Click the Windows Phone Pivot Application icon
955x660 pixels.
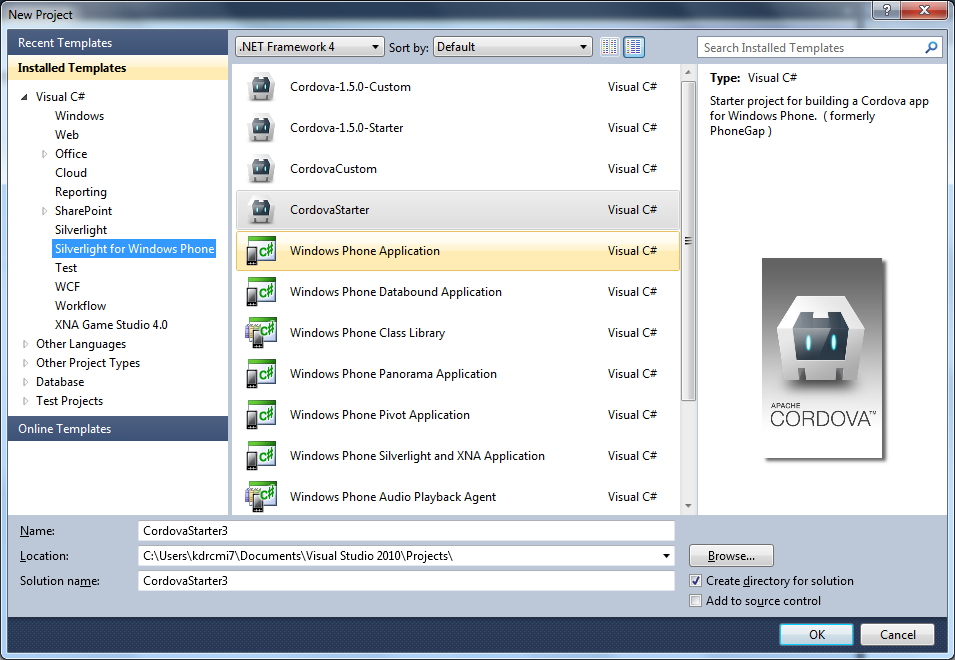pyautogui.click(x=261, y=415)
